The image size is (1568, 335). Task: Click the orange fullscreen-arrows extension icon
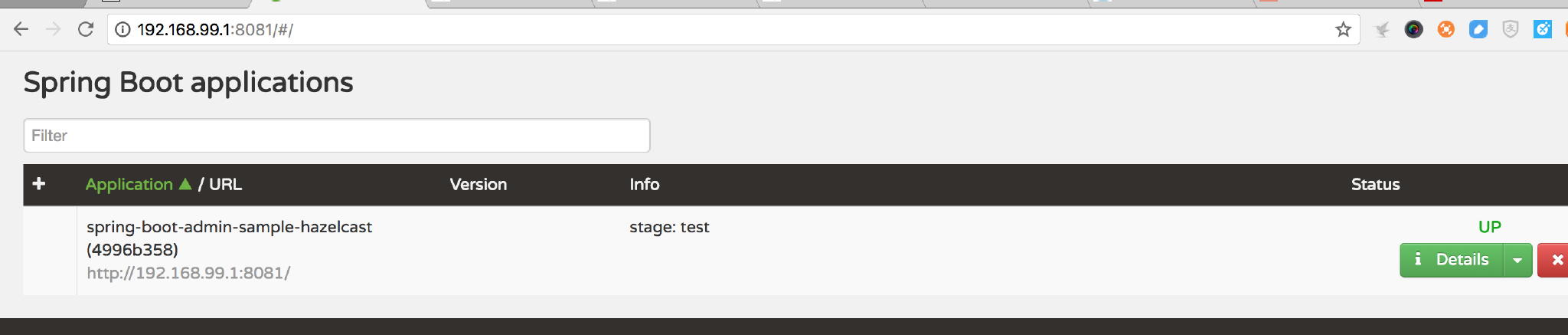coord(1445,30)
